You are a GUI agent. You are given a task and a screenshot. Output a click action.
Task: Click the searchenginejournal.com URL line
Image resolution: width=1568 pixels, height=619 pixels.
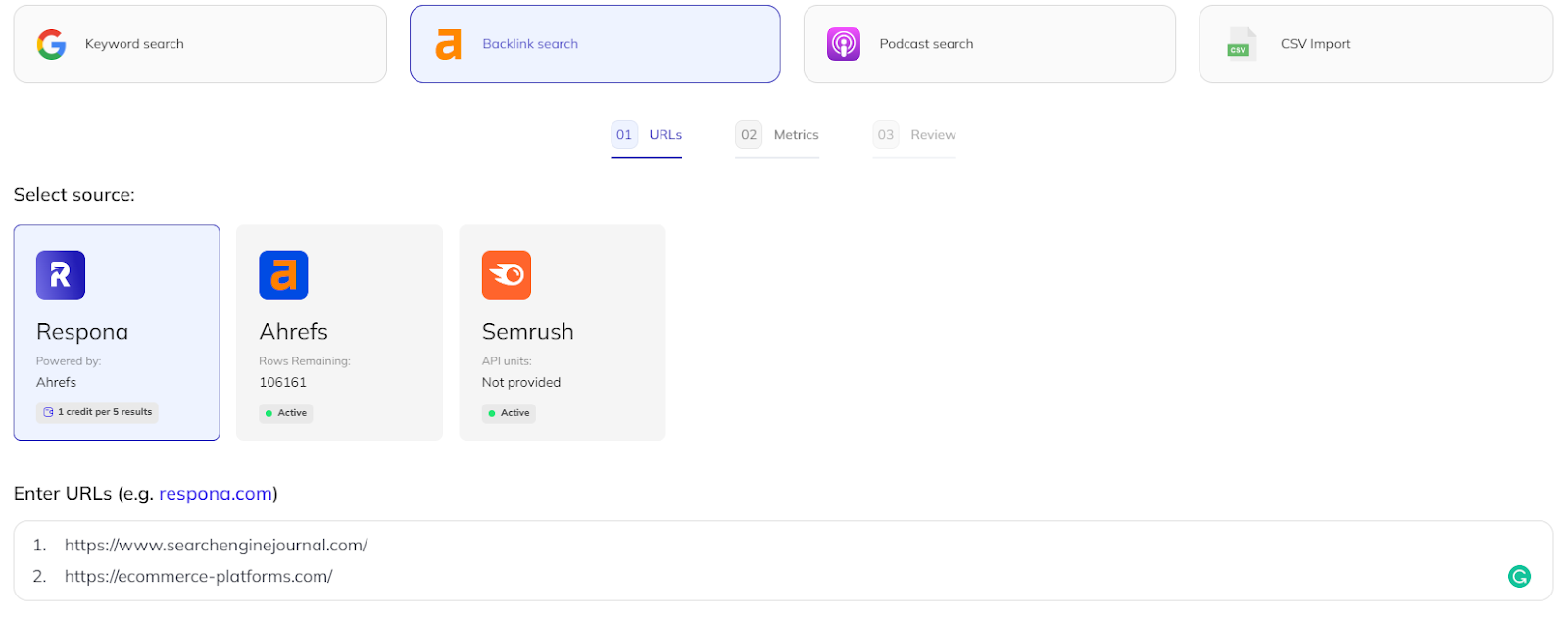coord(216,546)
